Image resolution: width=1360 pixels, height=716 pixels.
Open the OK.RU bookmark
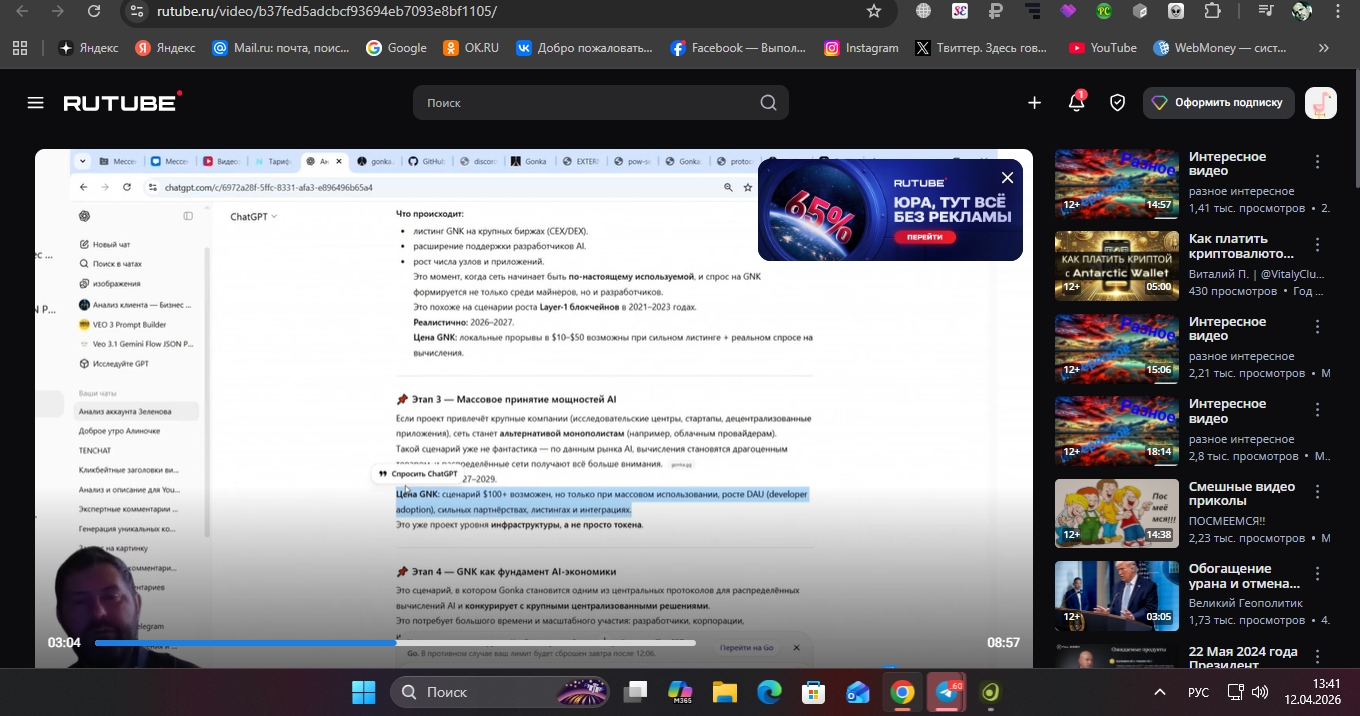[471, 47]
